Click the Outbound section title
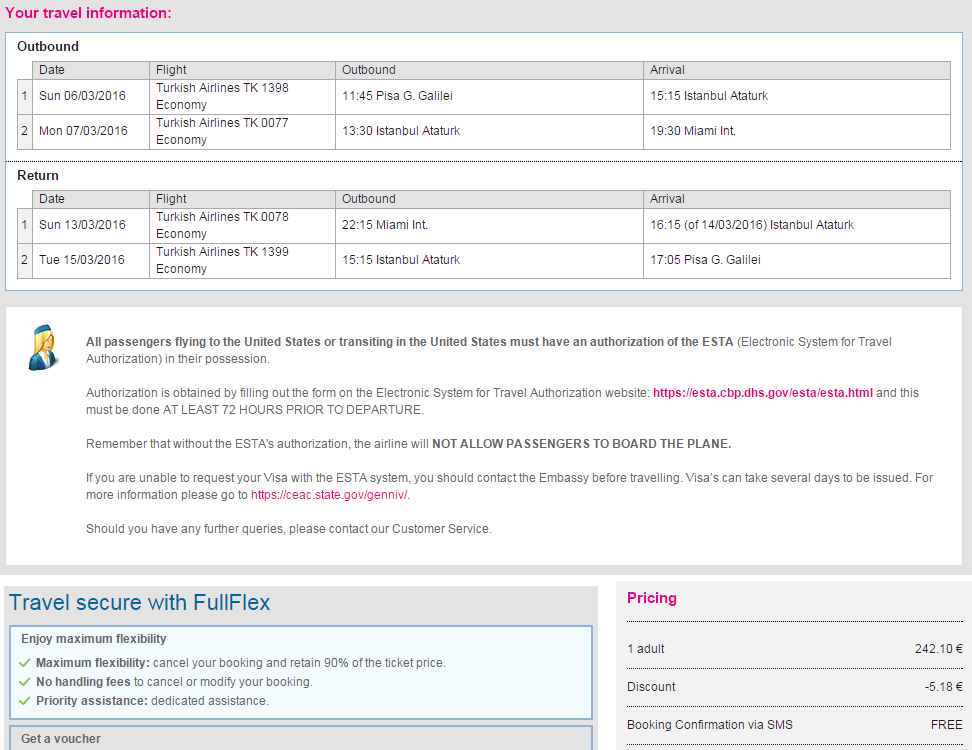972x750 pixels. 48,46
